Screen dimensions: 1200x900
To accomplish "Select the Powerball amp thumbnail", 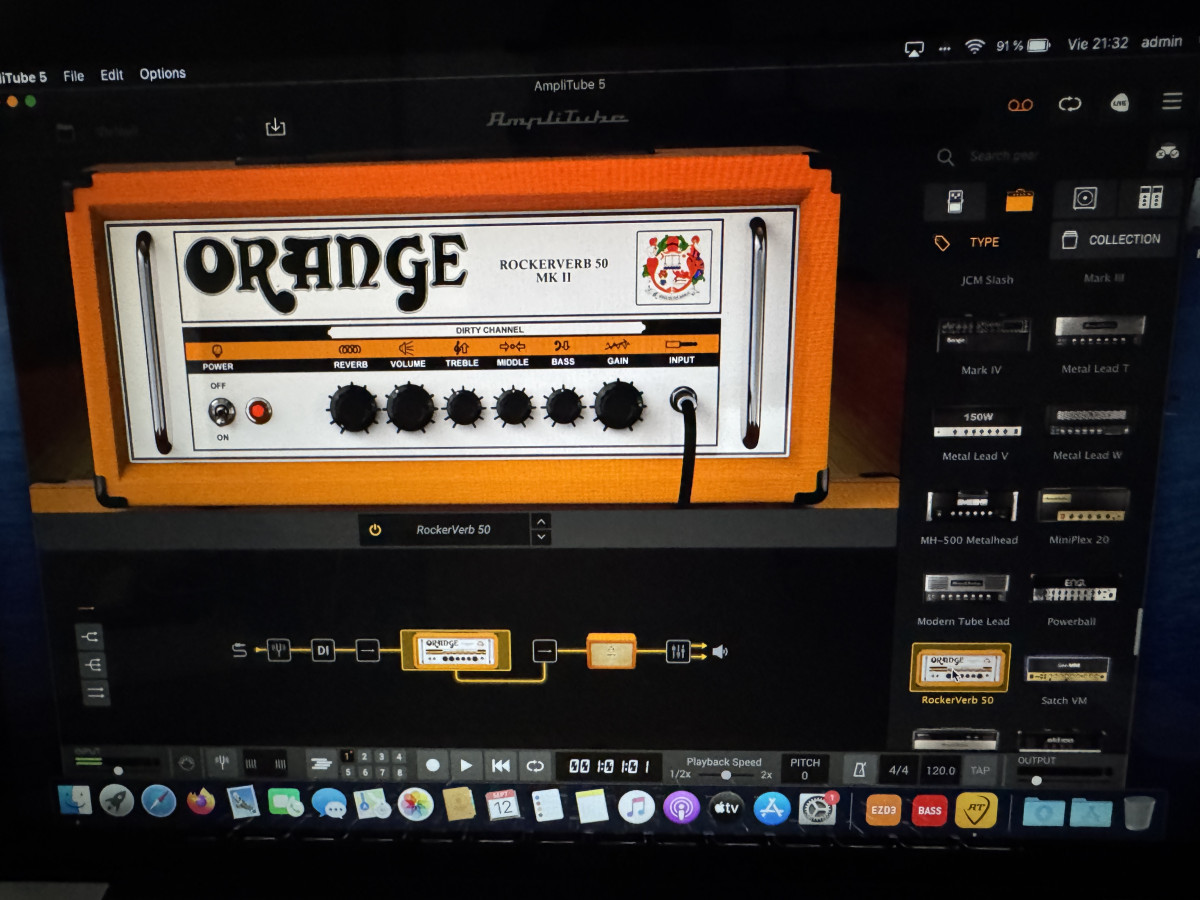I will click(x=1072, y=590).
